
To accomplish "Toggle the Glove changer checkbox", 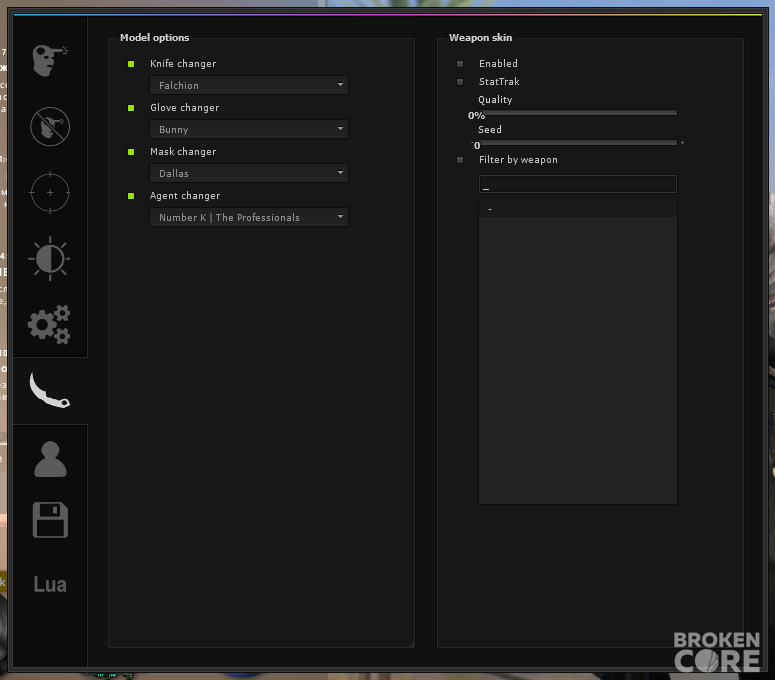I will pyautogui.click(x=131, y=108).
